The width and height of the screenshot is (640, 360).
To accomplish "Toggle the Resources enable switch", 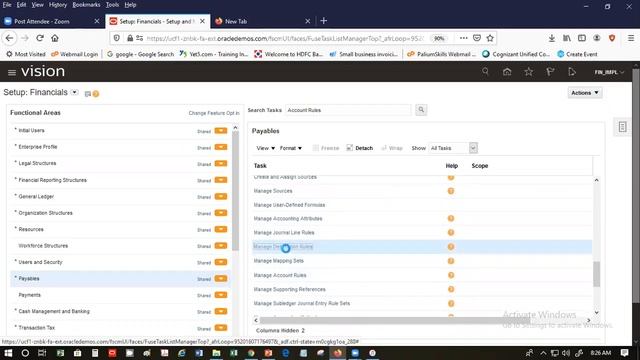I will 221,229.
